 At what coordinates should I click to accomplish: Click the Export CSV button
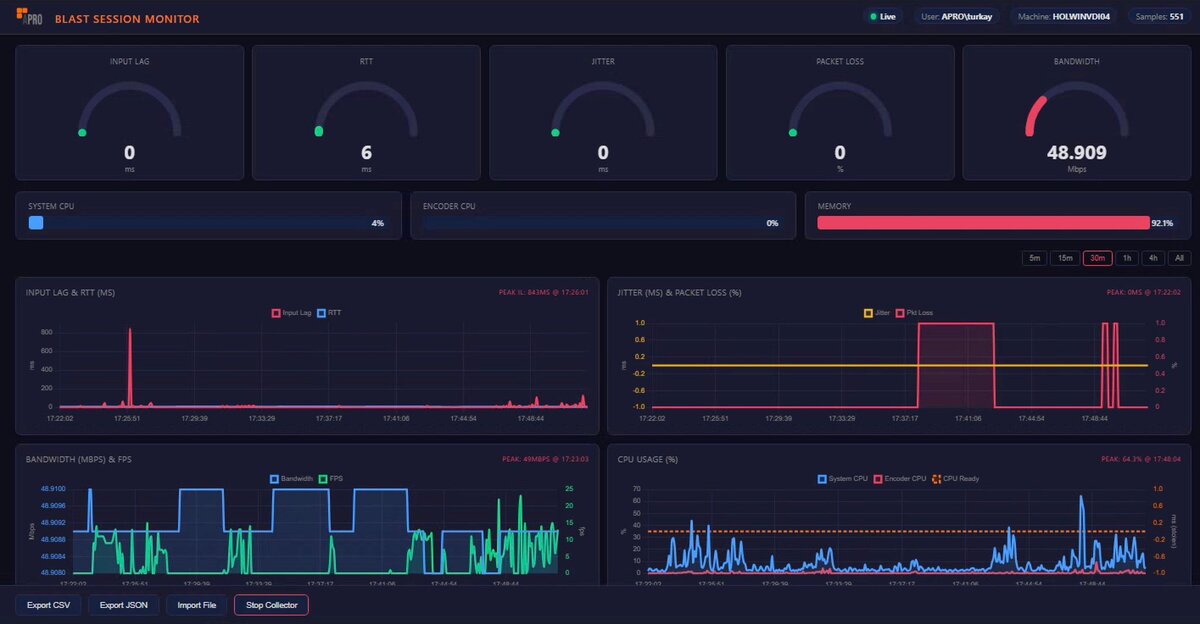49,605
